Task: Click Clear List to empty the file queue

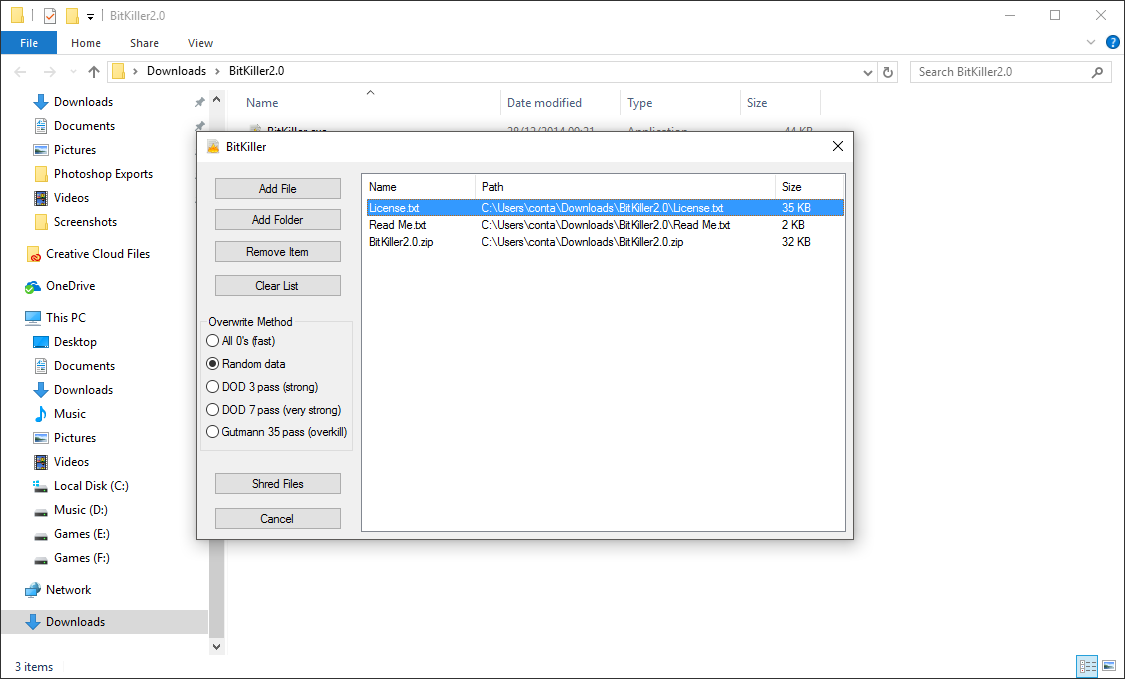Action: (x=277, y=285)
